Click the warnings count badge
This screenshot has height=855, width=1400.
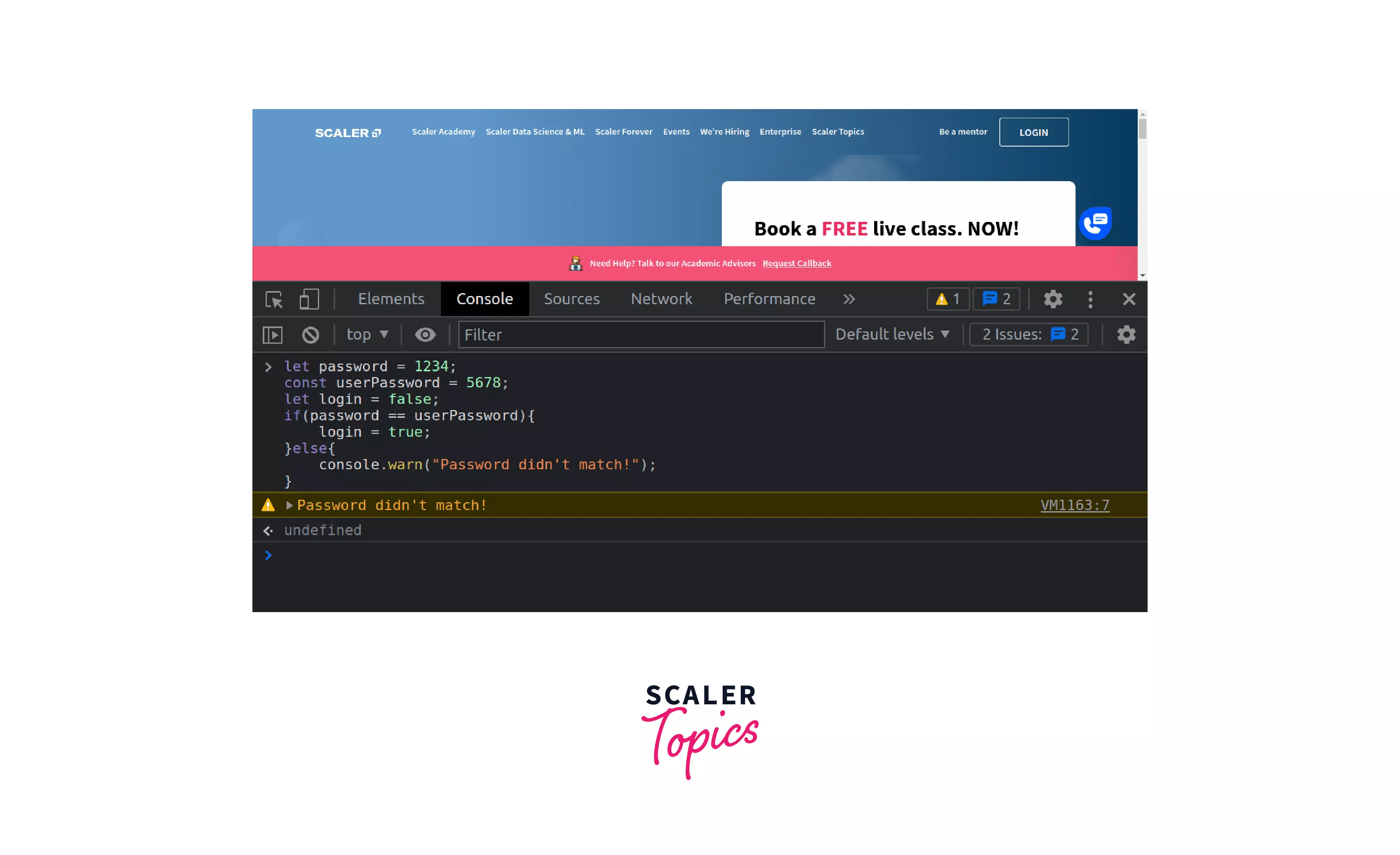pos(948,299)
